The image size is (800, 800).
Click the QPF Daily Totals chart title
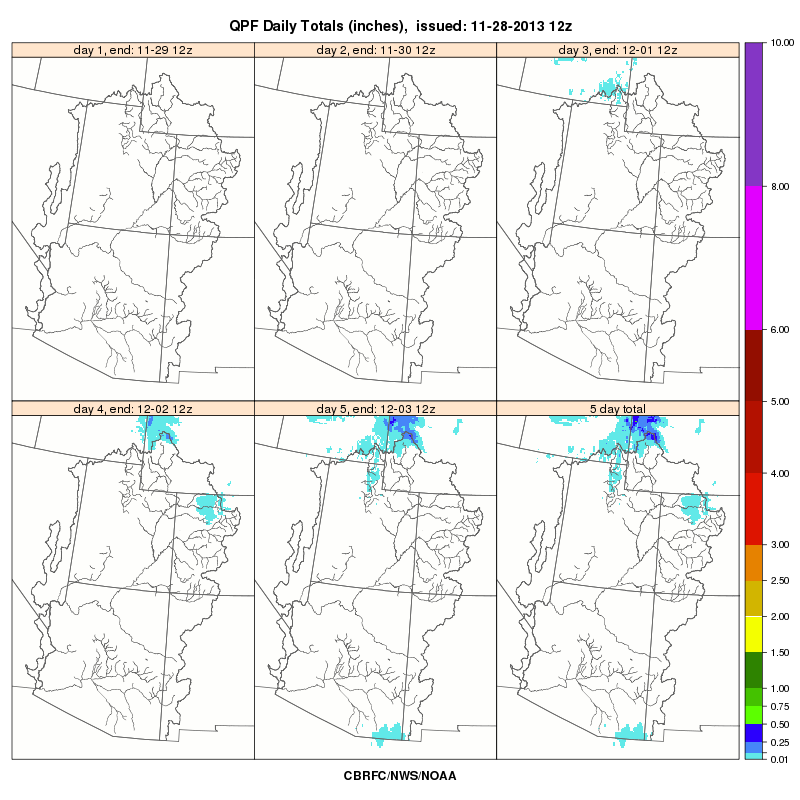(401, 26)
